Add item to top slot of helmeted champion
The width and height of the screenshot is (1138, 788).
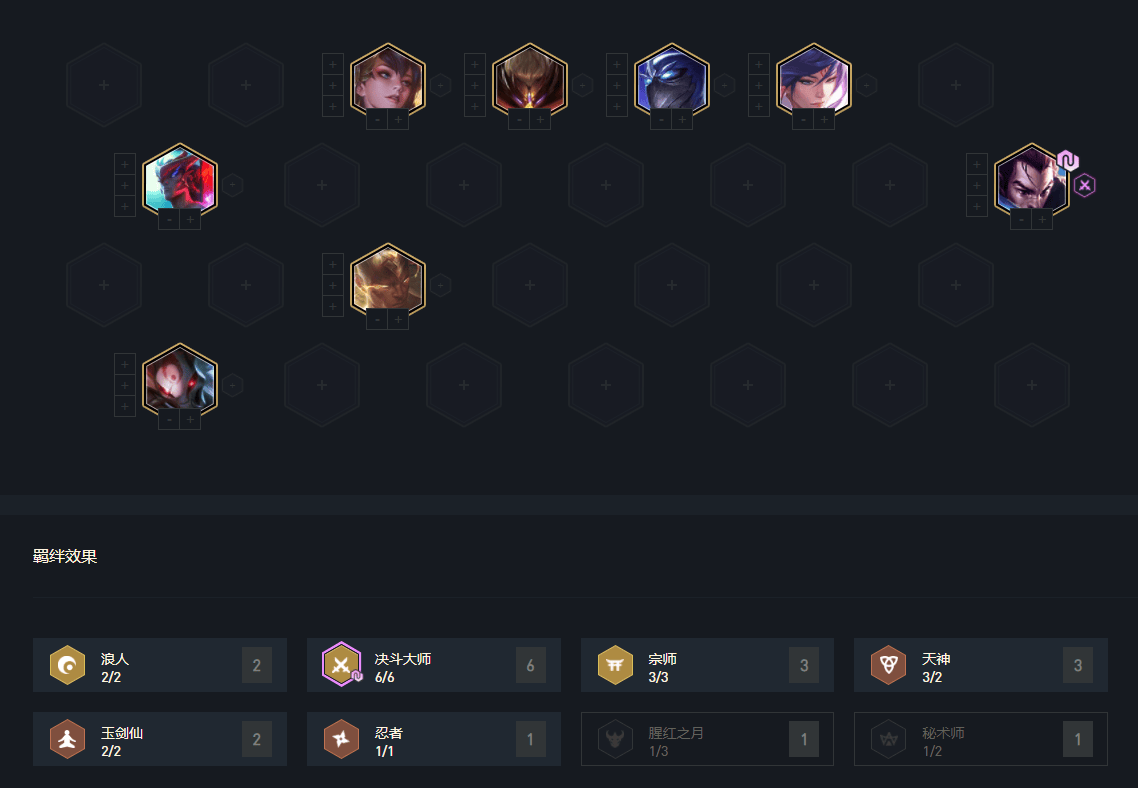pyautogui.click(x=475, y=64)
